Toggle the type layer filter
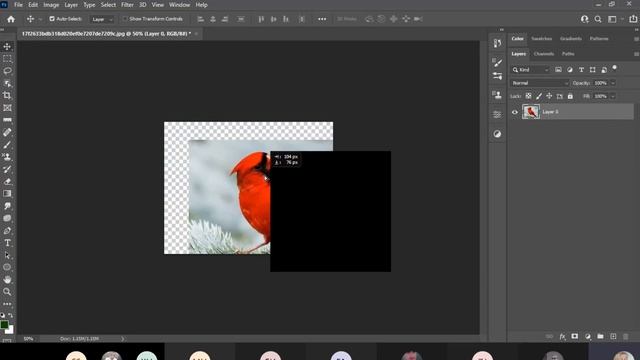Image resolution: width=640 pixels, height=360 pixels. click(581, 70)
